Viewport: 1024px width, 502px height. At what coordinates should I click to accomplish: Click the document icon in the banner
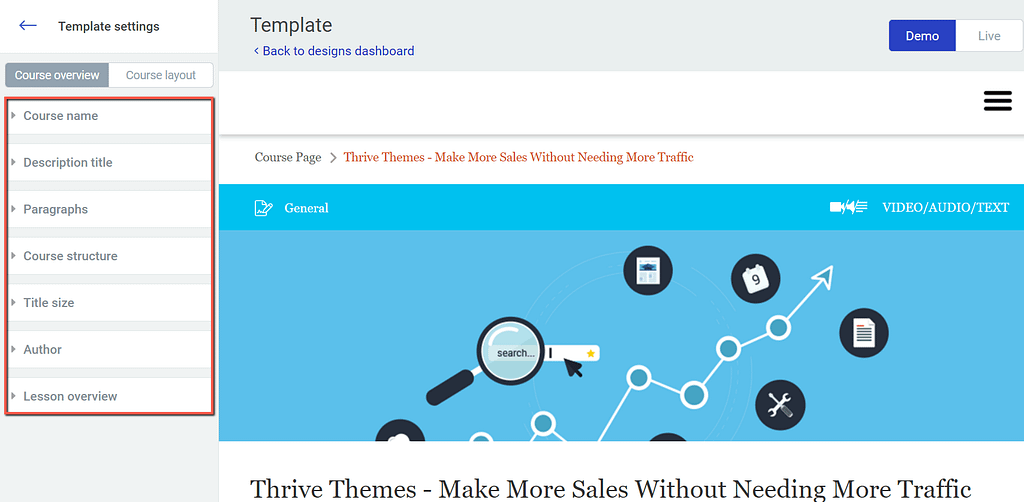coord(864,332)
